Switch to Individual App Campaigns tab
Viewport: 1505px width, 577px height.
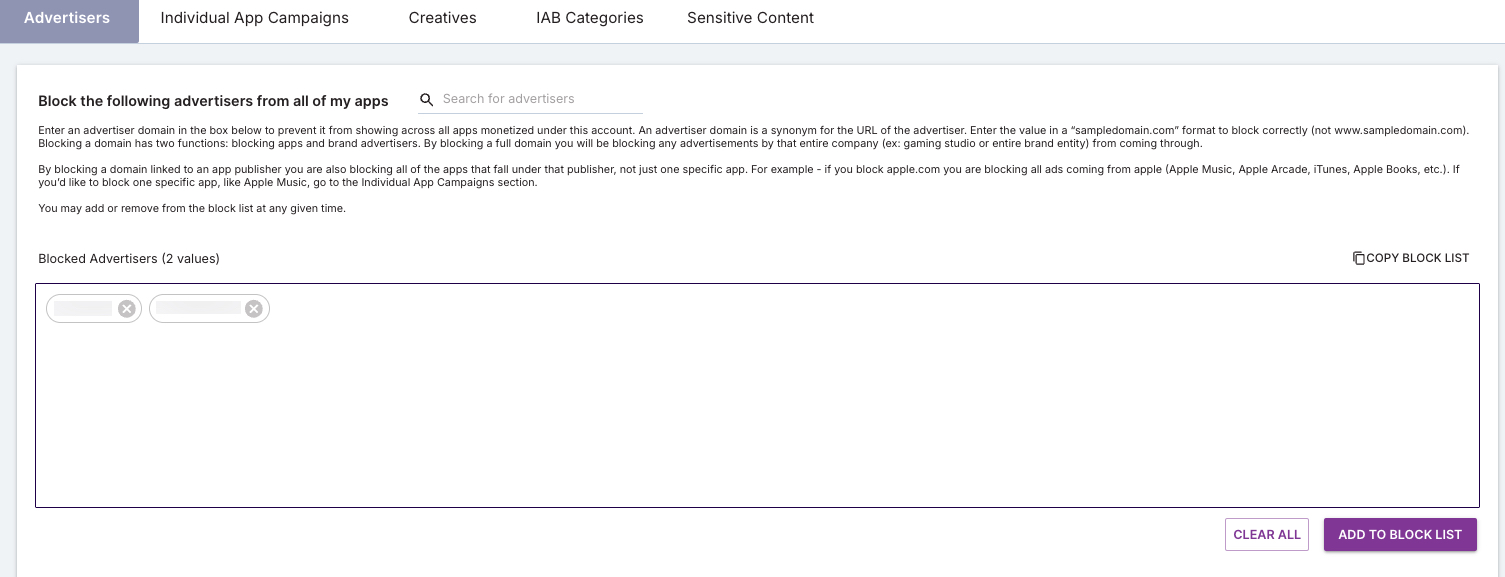click(254, 18)
